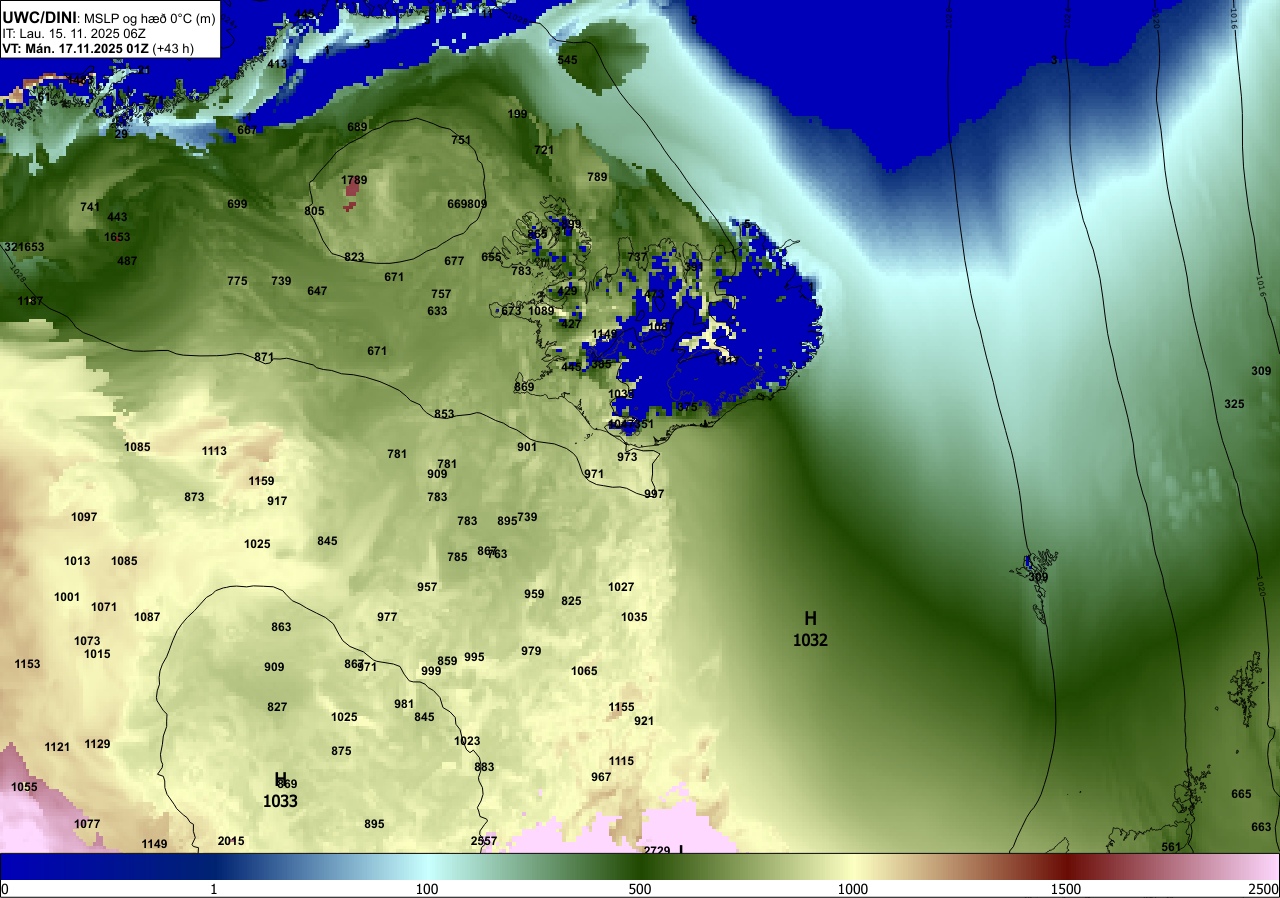Click the height value 1113

click(214, 451)
